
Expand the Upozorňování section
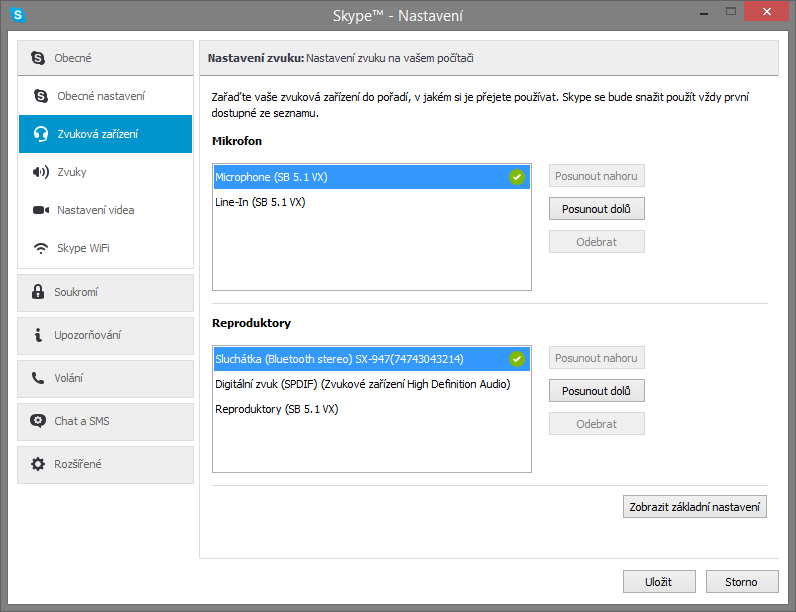click(x=106, y=336)
